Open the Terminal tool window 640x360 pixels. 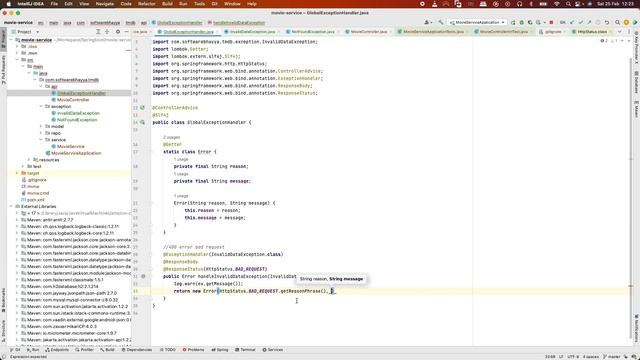coord(245,350)
